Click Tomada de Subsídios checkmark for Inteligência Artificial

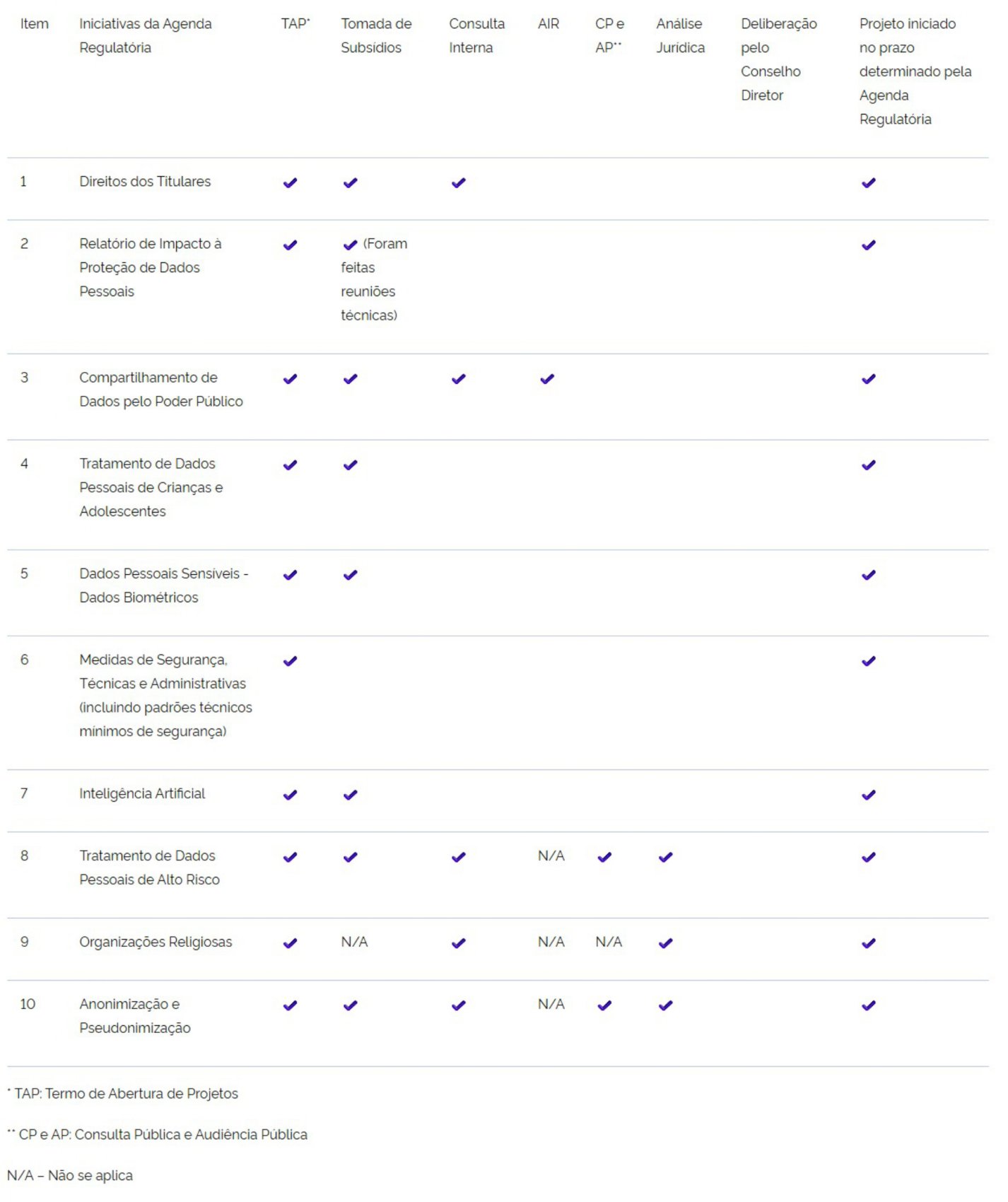(x=350, y=795)
